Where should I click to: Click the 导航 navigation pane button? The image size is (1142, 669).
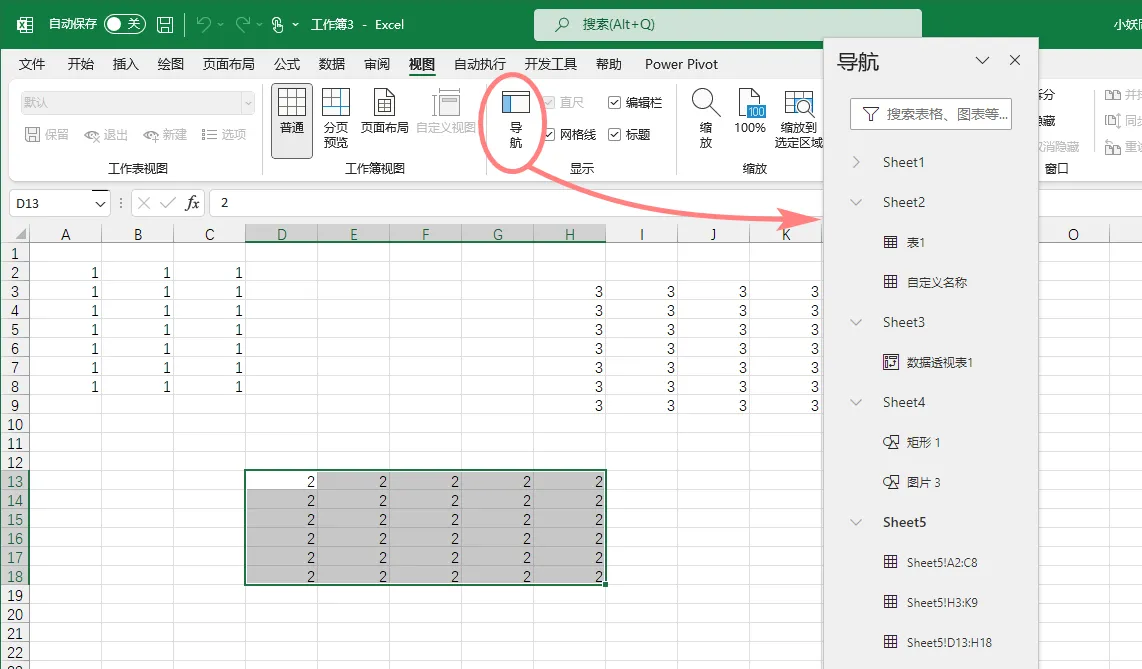516,120
